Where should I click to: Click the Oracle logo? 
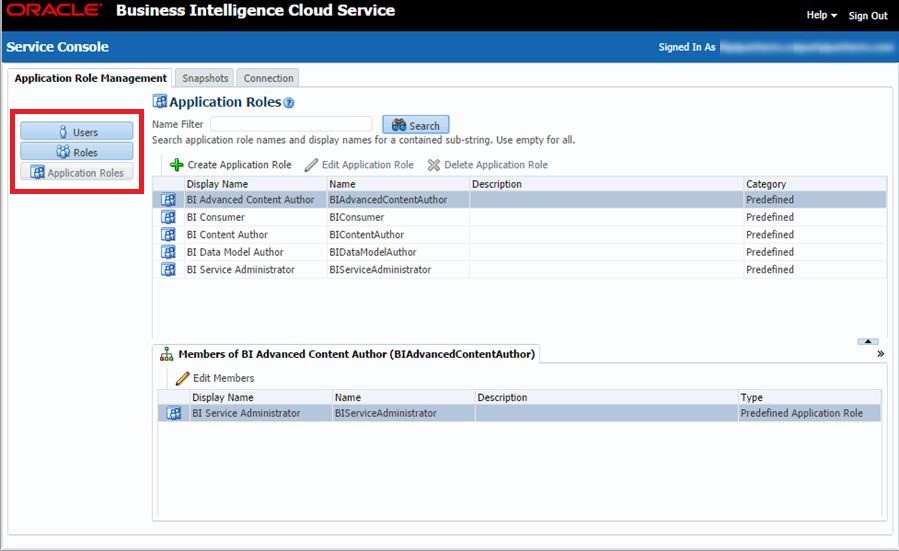tap(54, 10)
